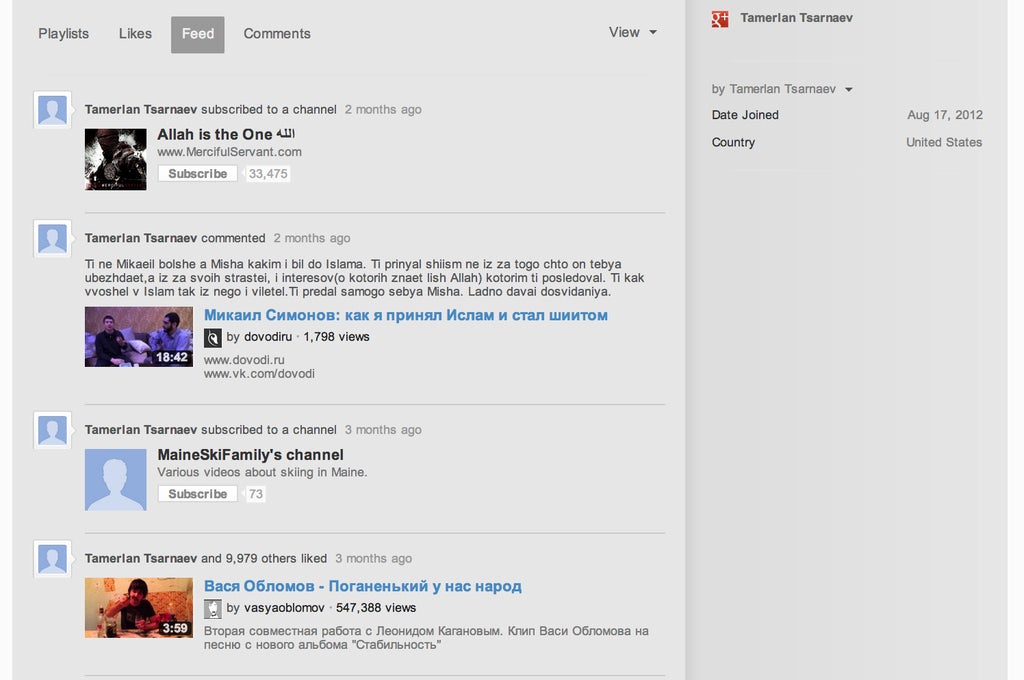Subscribe to Allah is the One channel
Screen dimensions: 1024x680
click(197, 174)
